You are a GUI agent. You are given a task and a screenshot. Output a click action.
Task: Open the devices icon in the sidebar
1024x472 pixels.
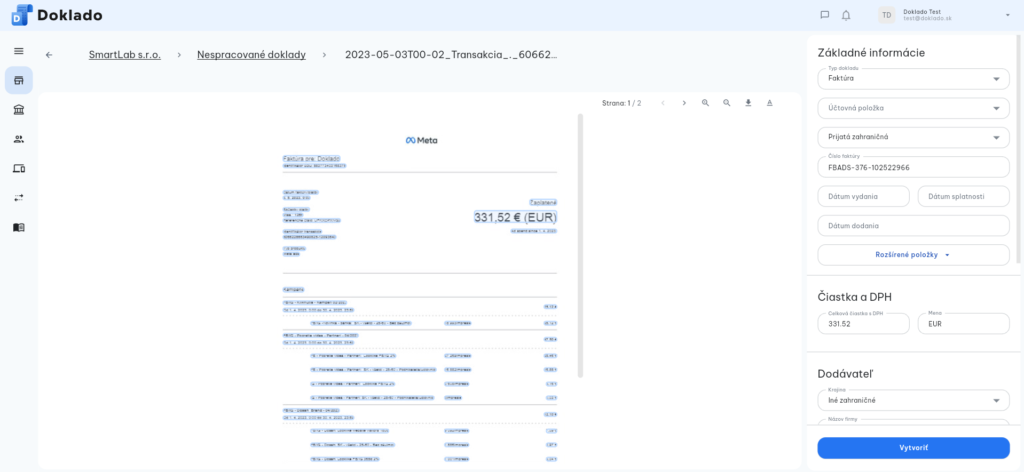click(18, 168)
